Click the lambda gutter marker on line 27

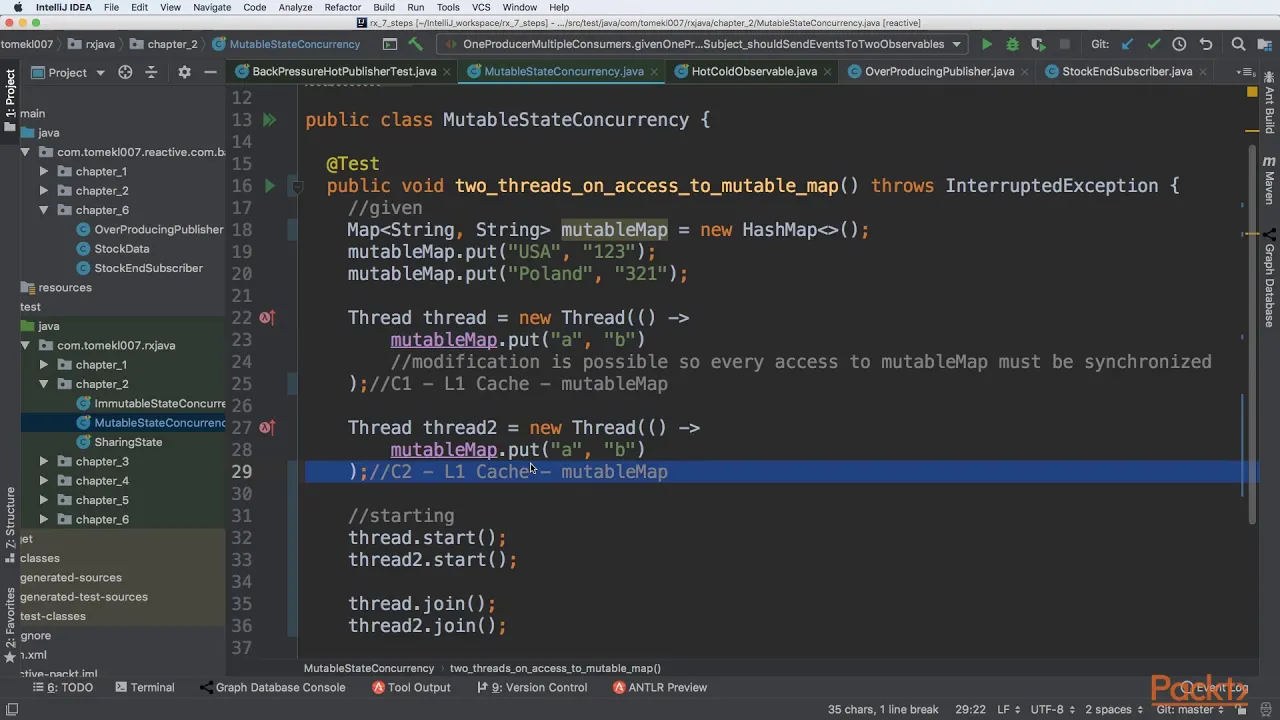pos(267,428)
